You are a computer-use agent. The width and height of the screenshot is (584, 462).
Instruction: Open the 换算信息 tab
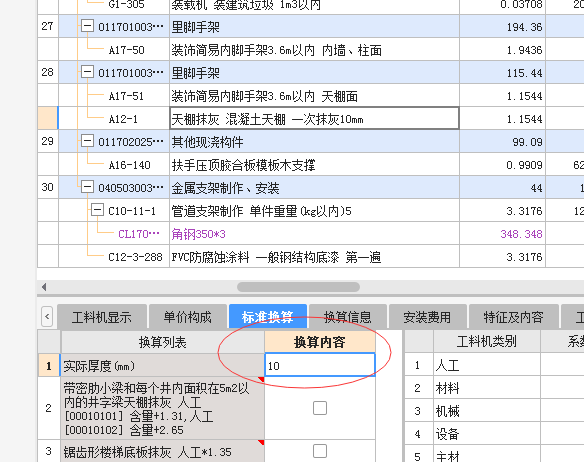tap(347, 317)
